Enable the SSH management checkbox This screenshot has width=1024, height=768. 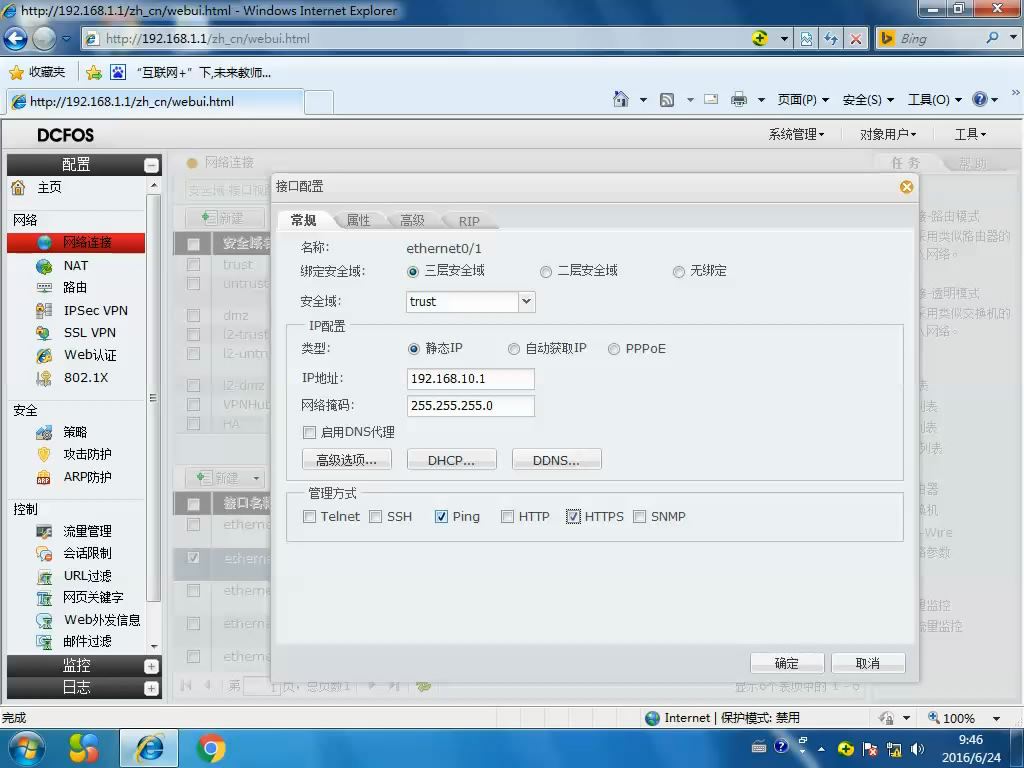click(376, 517)
